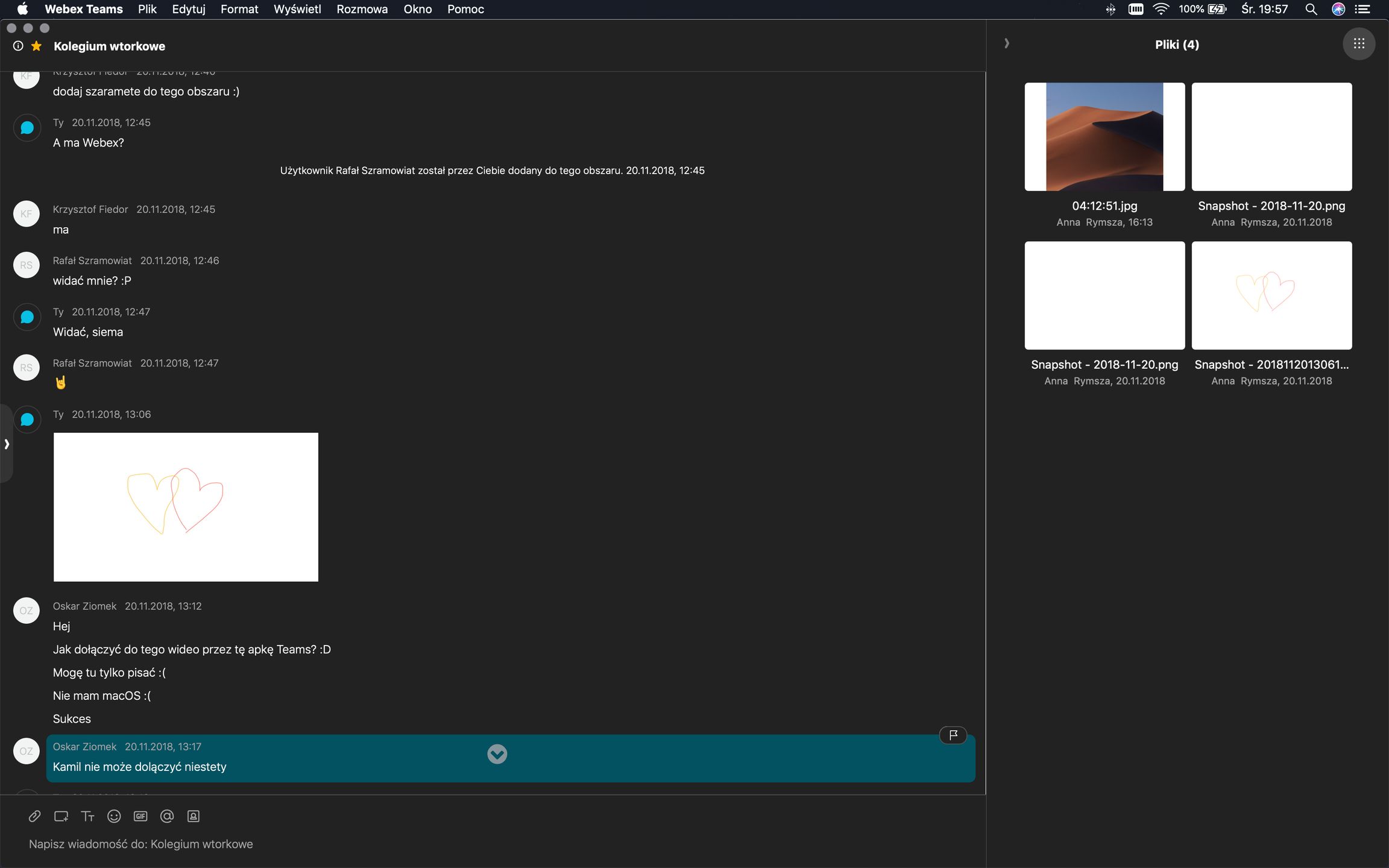The height and width of the screenshot is (868, 1389).
Task: Toggle the favorite star for Kolegium wtorkowe
Action: click(37, 46)
